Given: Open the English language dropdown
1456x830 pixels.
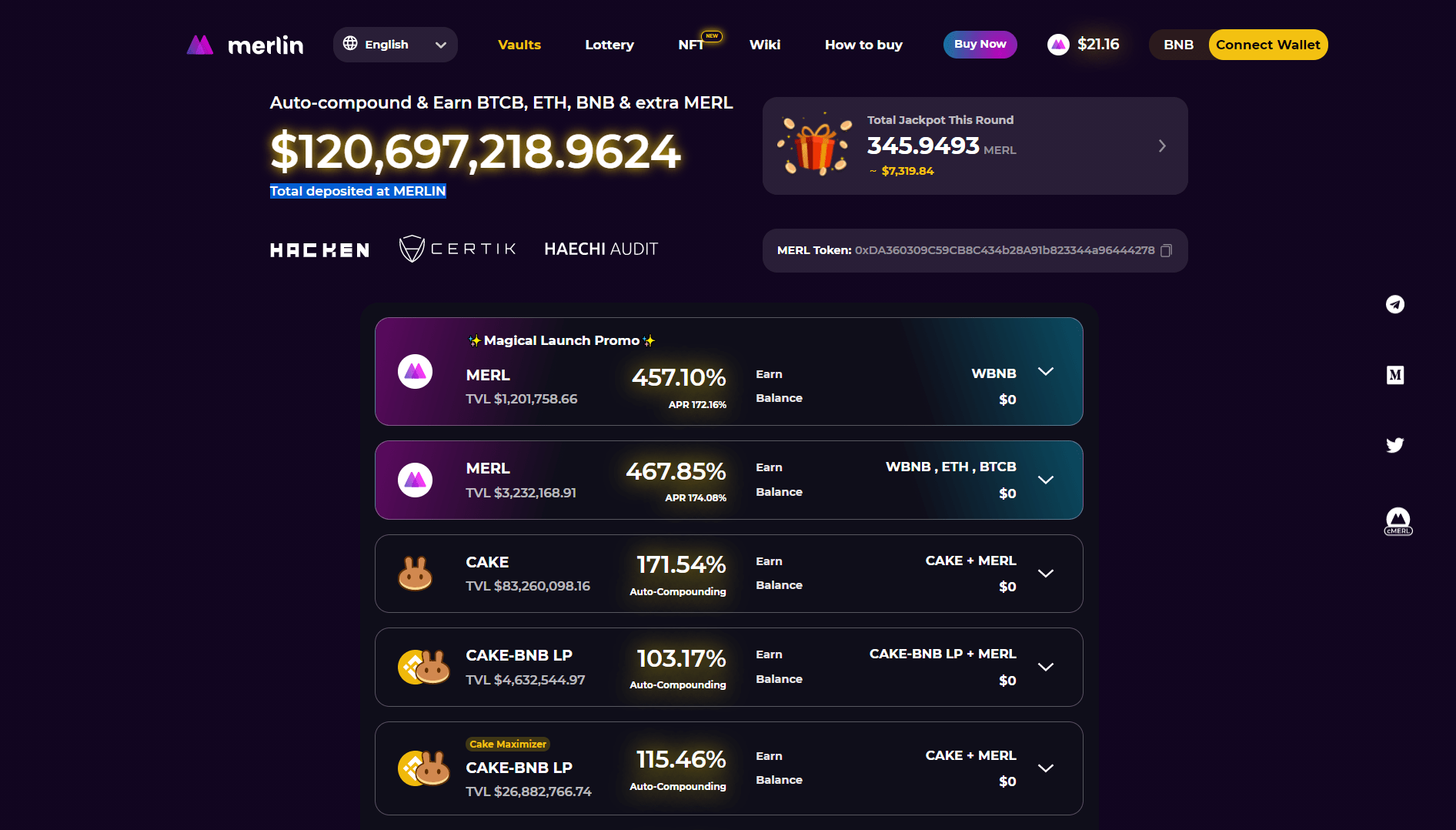Looking at the screenshot, I should point(395,45).
